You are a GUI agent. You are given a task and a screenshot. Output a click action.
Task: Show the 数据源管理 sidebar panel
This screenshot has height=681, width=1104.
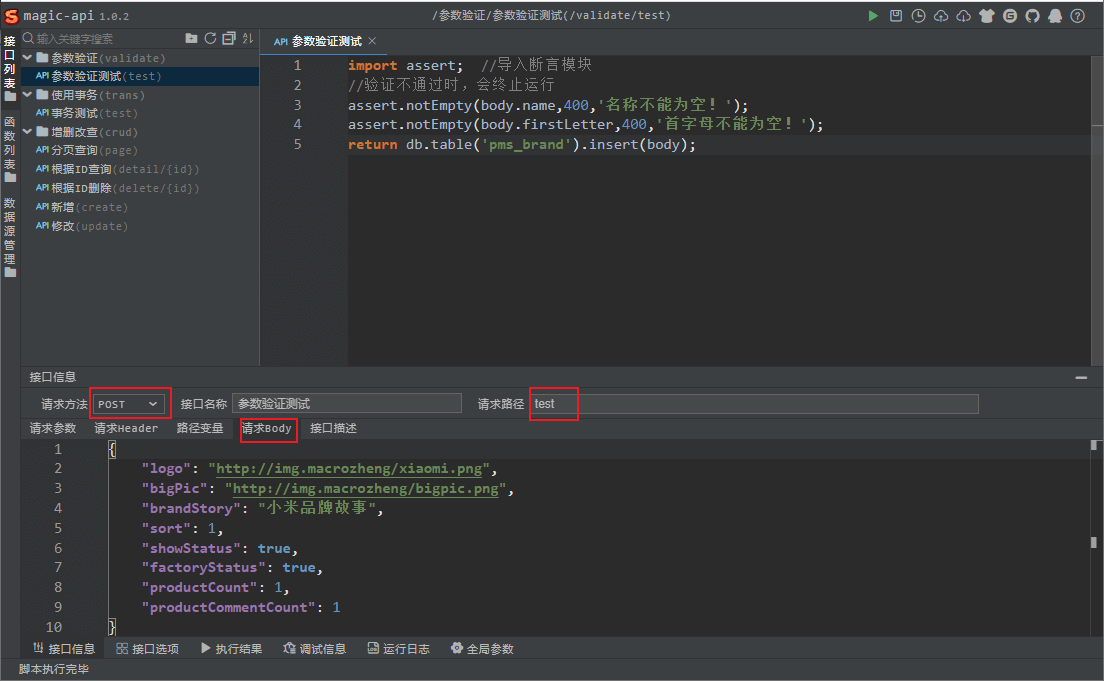[10, 237]
